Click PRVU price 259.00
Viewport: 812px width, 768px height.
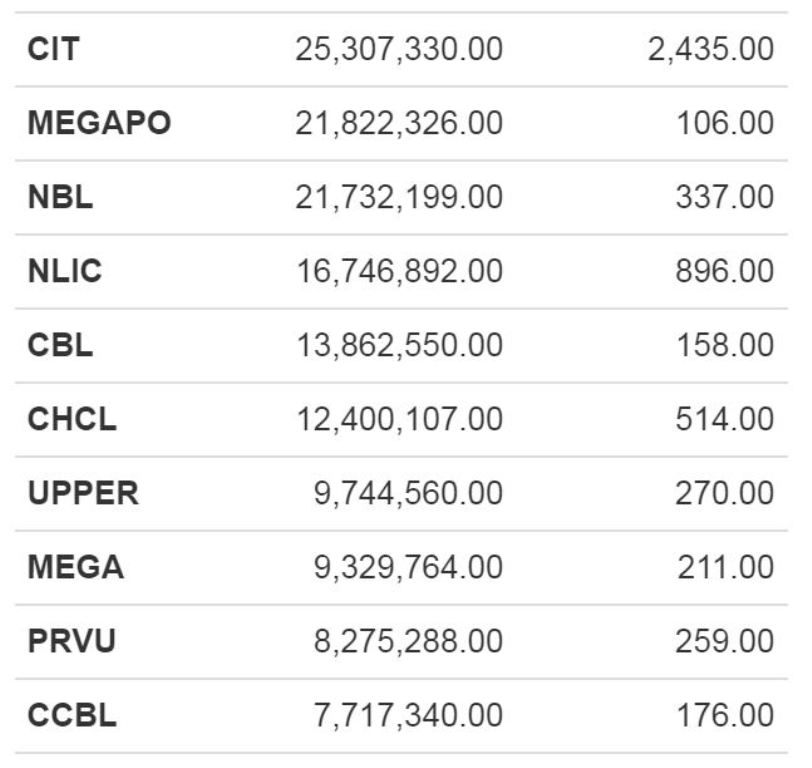pyautogui.click(x=724, y=641)
